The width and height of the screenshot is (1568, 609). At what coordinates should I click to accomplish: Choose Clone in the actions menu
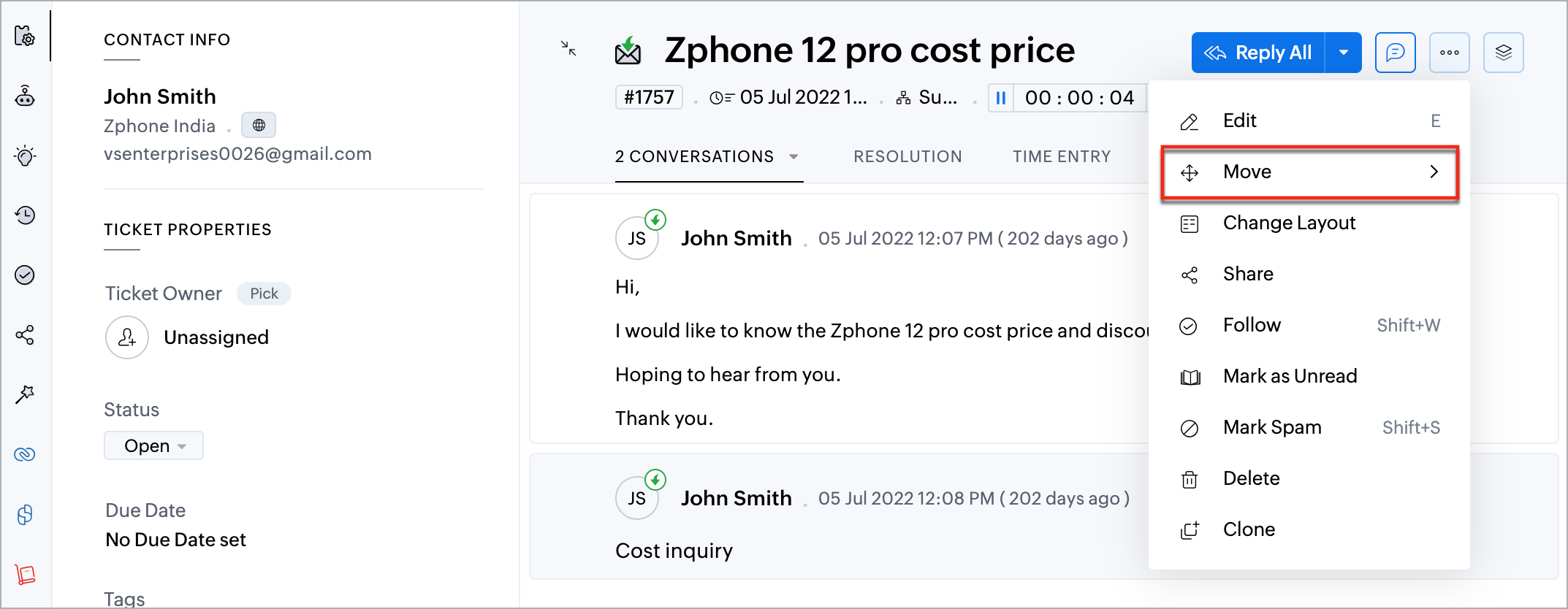1249,529
